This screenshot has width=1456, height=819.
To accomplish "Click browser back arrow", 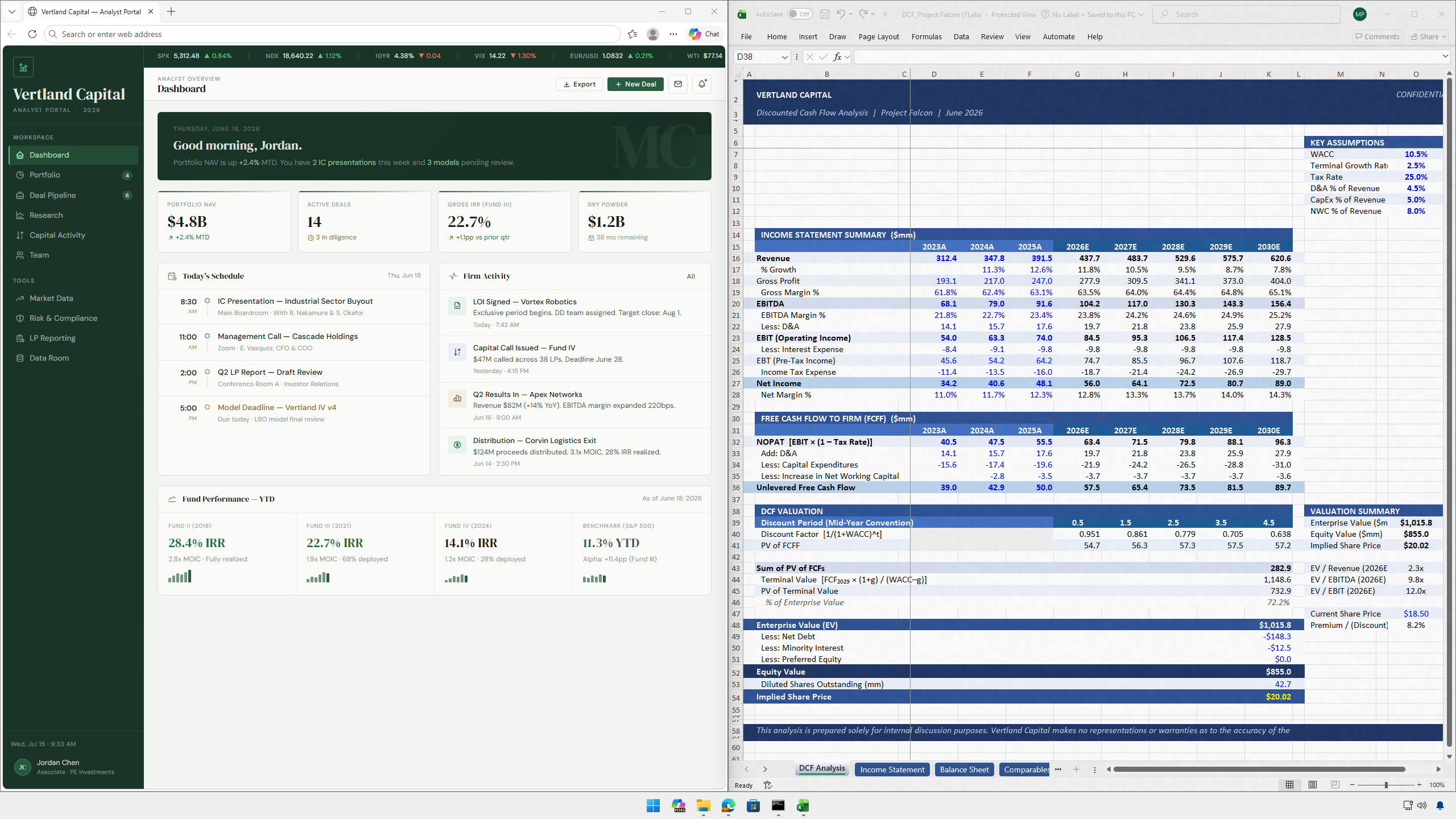I will (12, 34).
